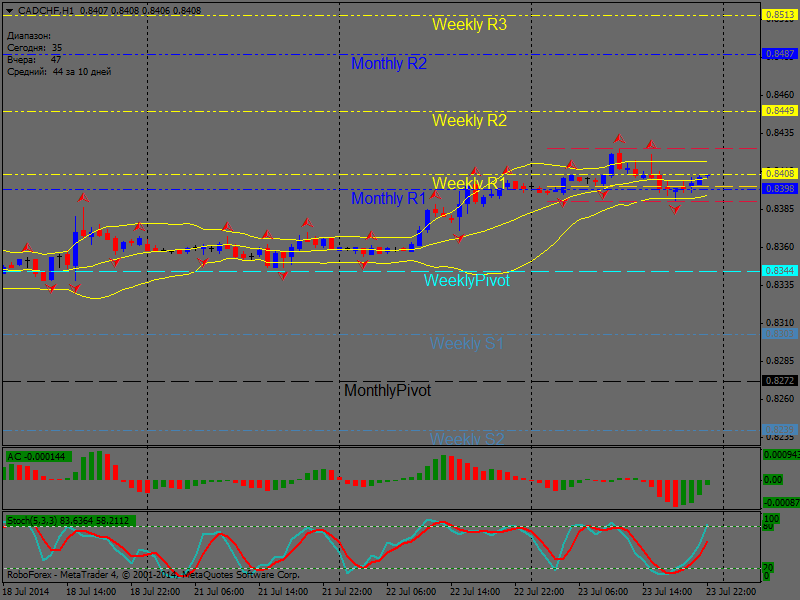
Task: Click the Stoch(5,3,3) indicator label
Action: click(x=70, y=520)
